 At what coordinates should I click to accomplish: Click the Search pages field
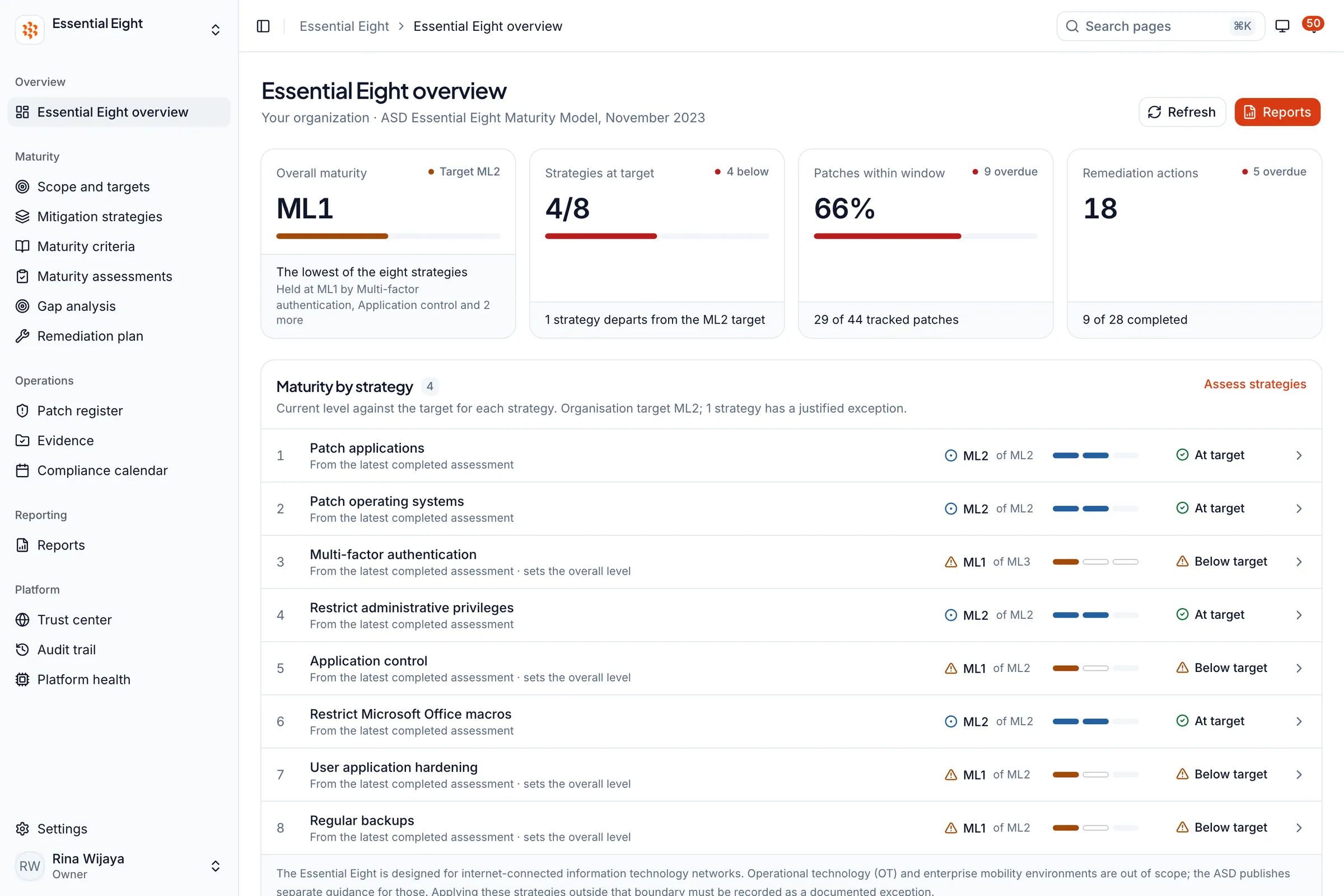(1160, 26)
